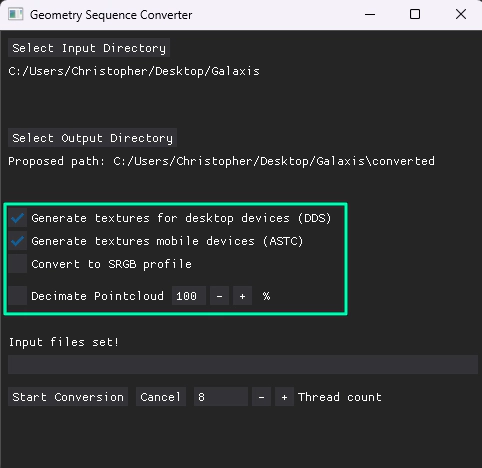Increase decimate percentage with plus button
Screen dimensions: 482x468
coord(242,296)
